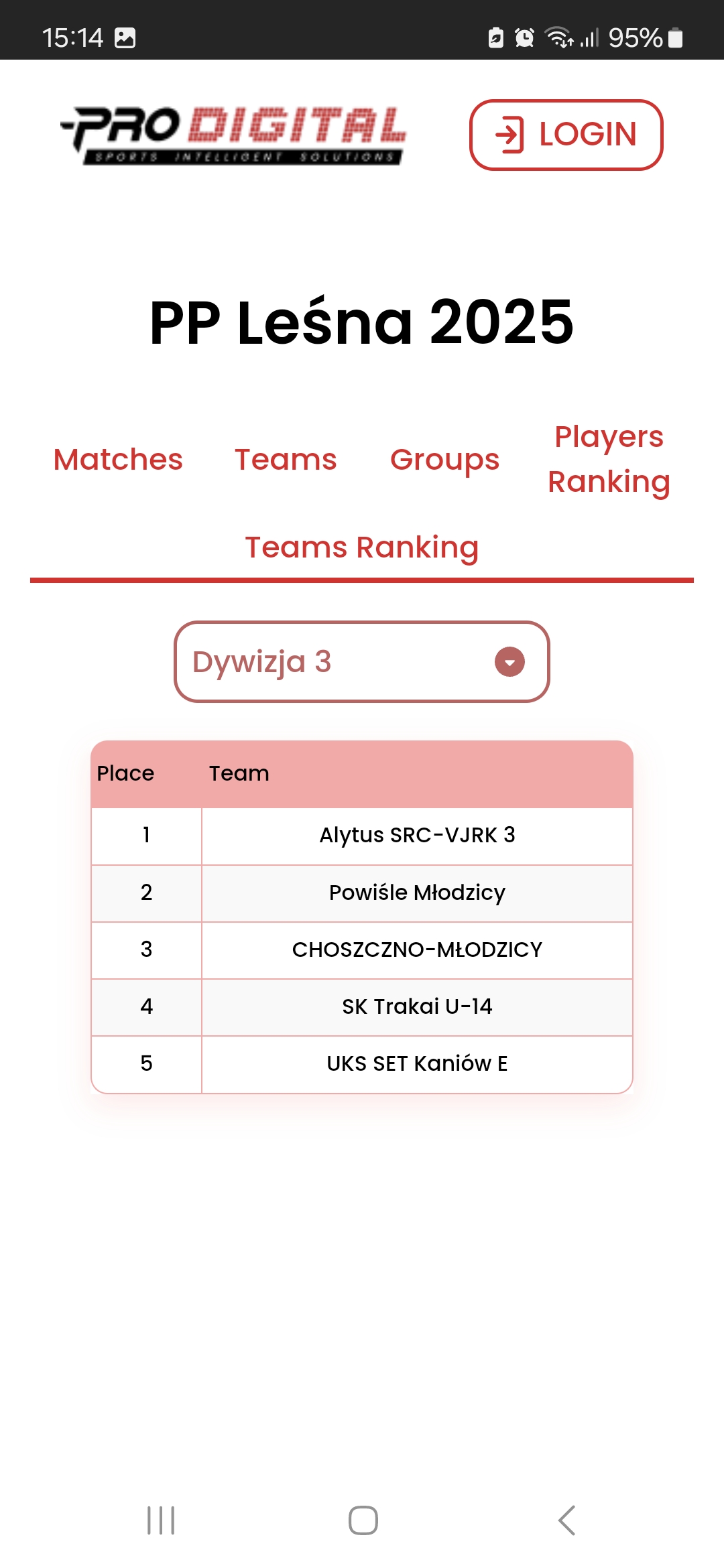Viewport: 724px width, 1568px height.
Task: Switch to the Matches tab
Action: (118, 460)
